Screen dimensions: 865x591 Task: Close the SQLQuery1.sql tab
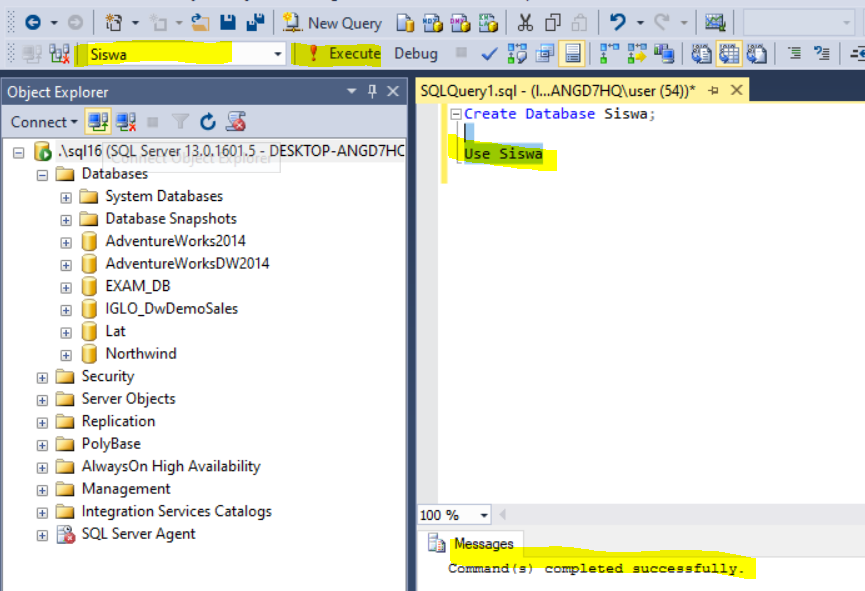click(x=736, y=90)
